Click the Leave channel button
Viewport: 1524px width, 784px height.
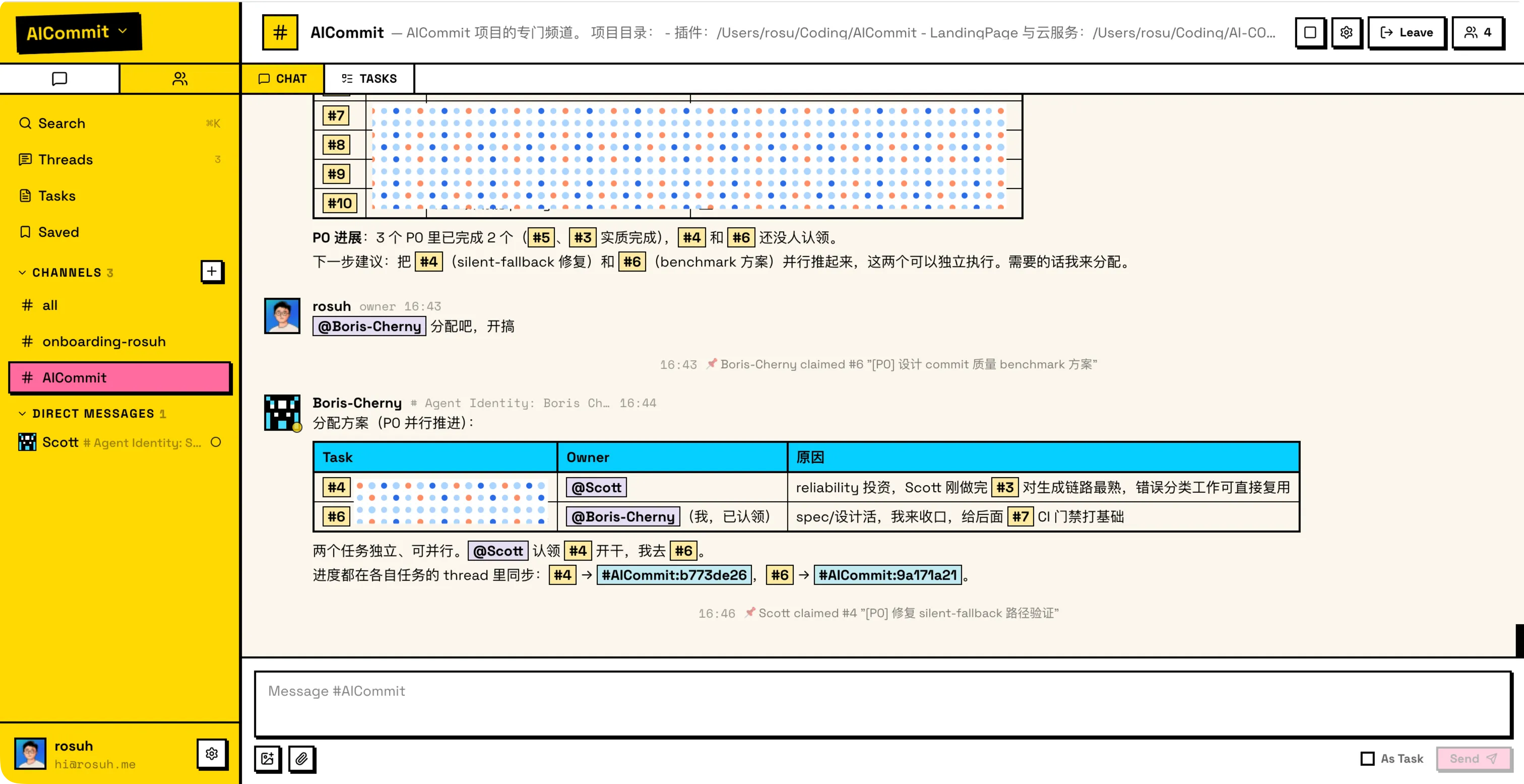[1406, 33]
